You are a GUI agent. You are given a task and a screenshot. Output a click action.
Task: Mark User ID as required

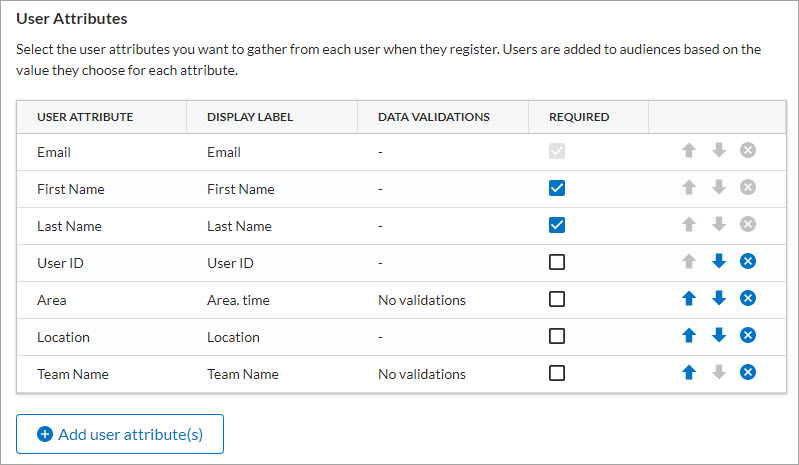pyautogui.click(x=557, y=262)
